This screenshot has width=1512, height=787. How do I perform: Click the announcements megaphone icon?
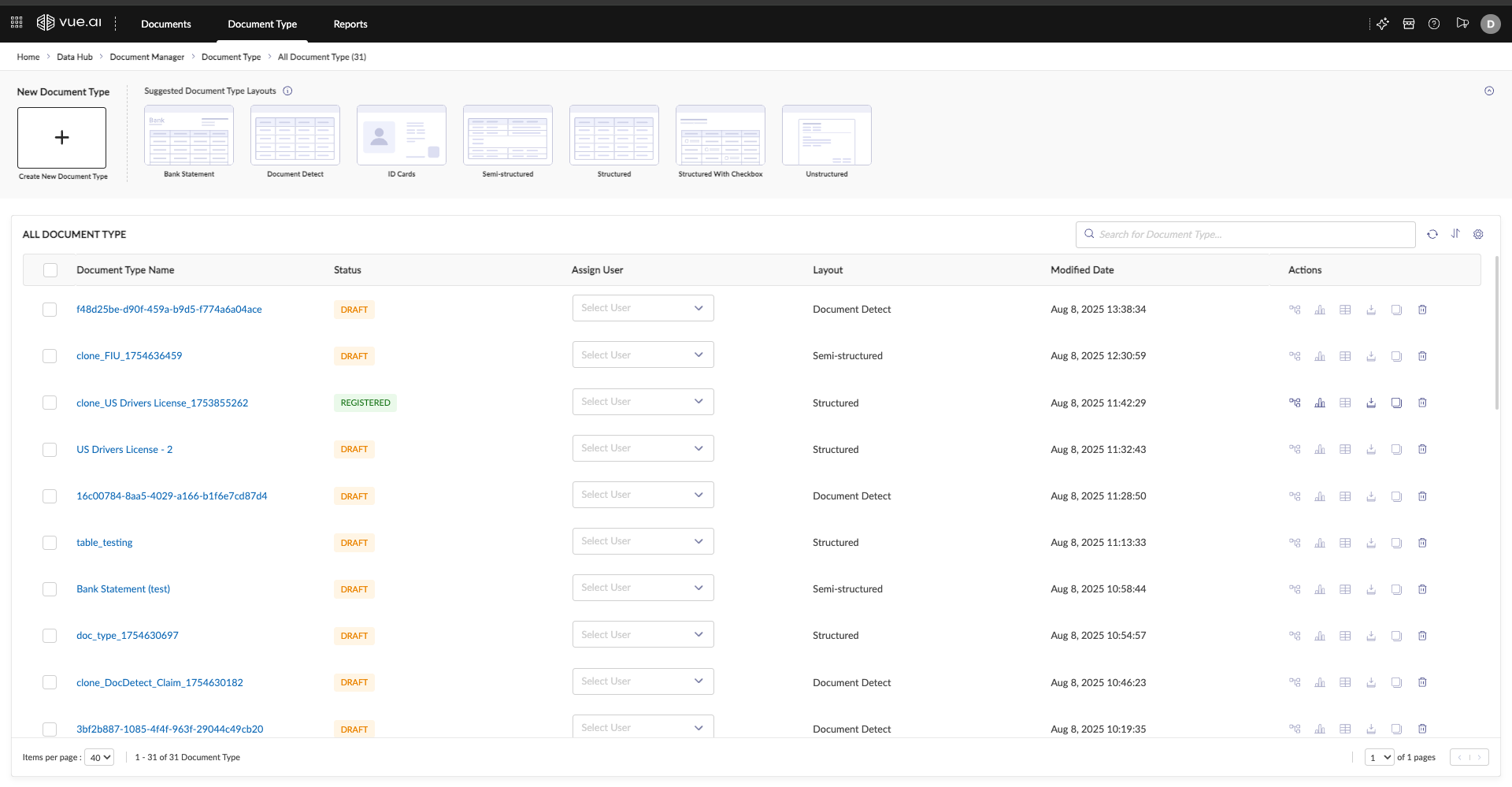1462,24
